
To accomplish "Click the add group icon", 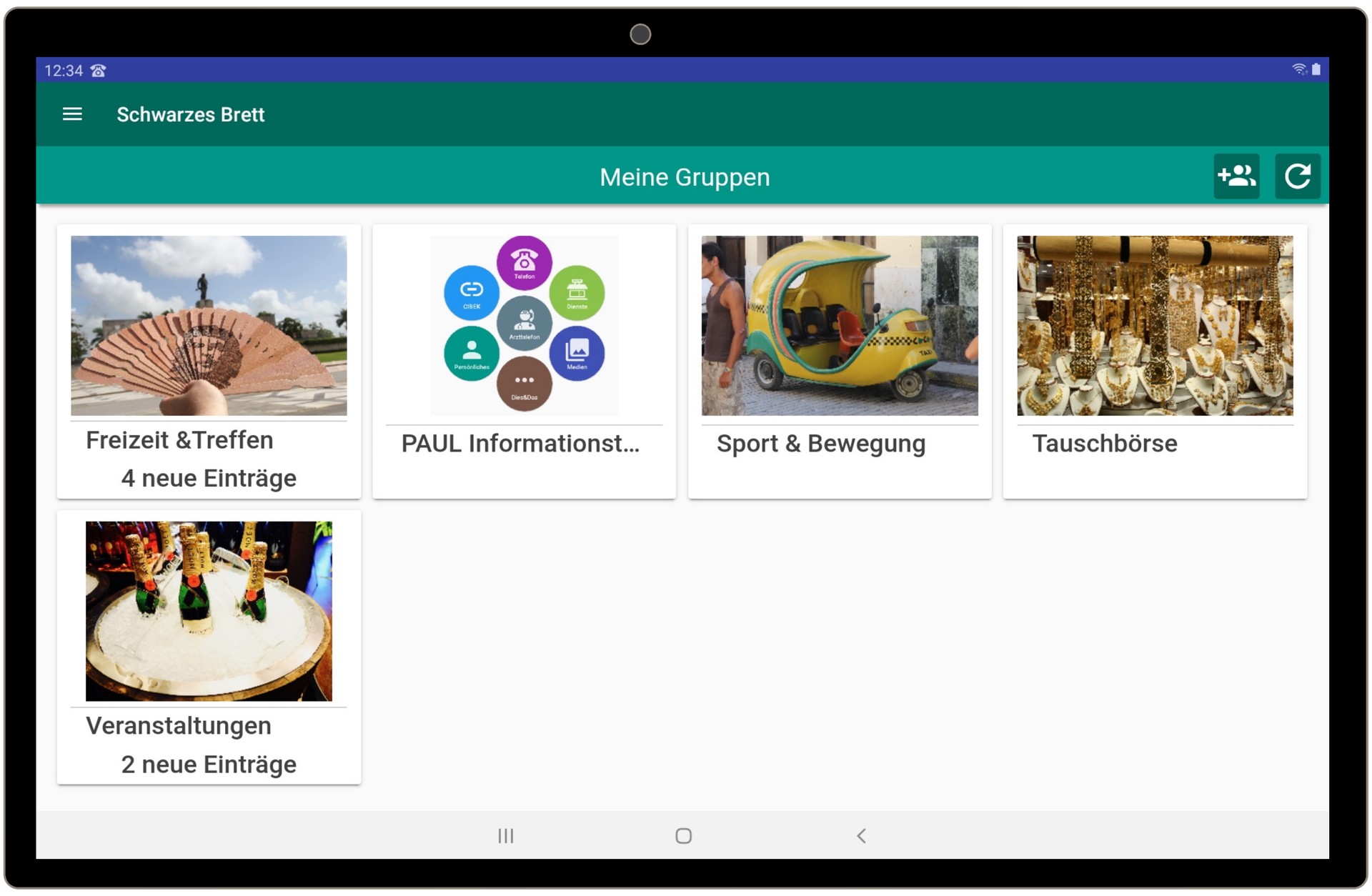I will (1237, 176).
